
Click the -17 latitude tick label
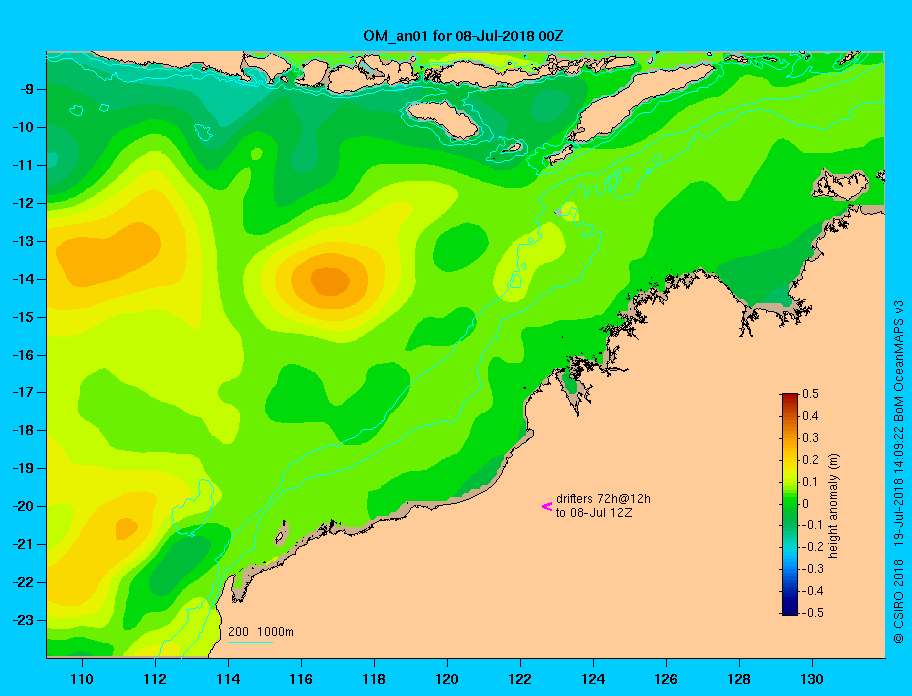[23, 392]
